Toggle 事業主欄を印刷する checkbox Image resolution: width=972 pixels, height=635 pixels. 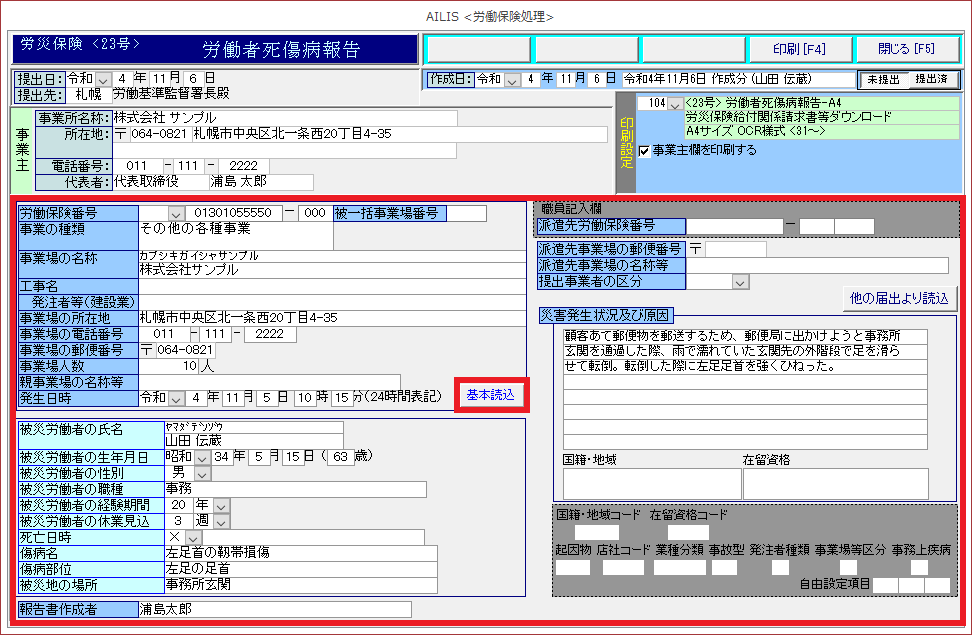pyautogui.click(x=645, y=151)
